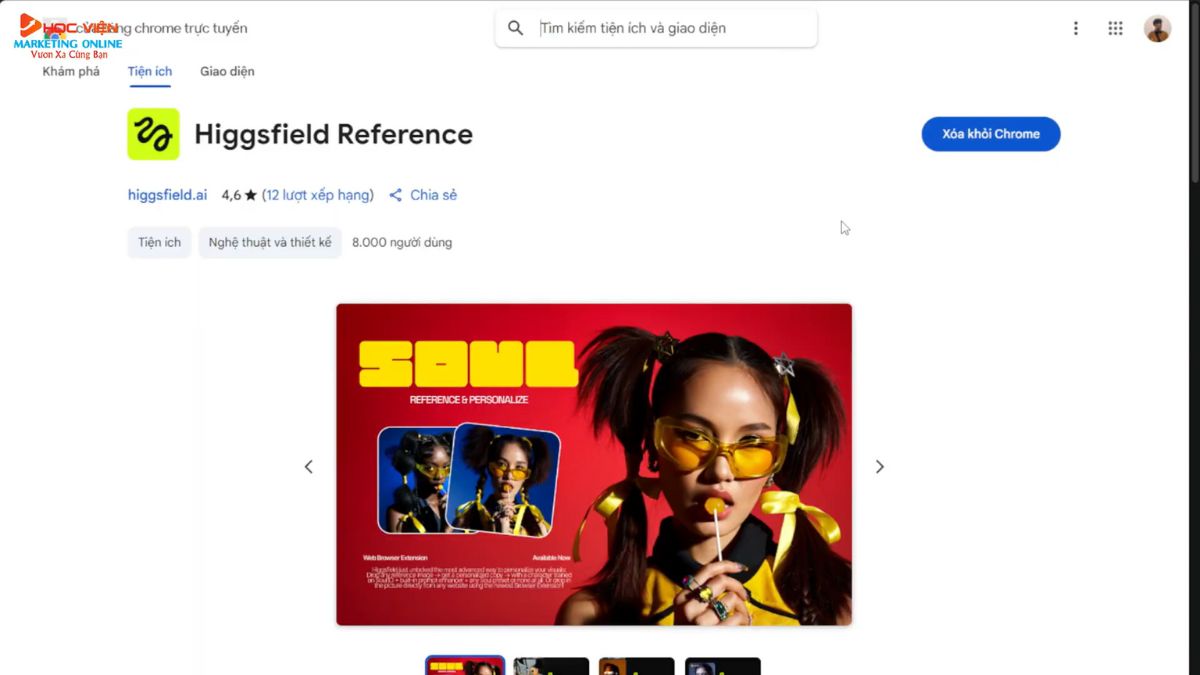The height and width of the screenshot is (675, 1200).
Task: Open the 12 lượt xếp hạng ratings link
Action: 318,195
